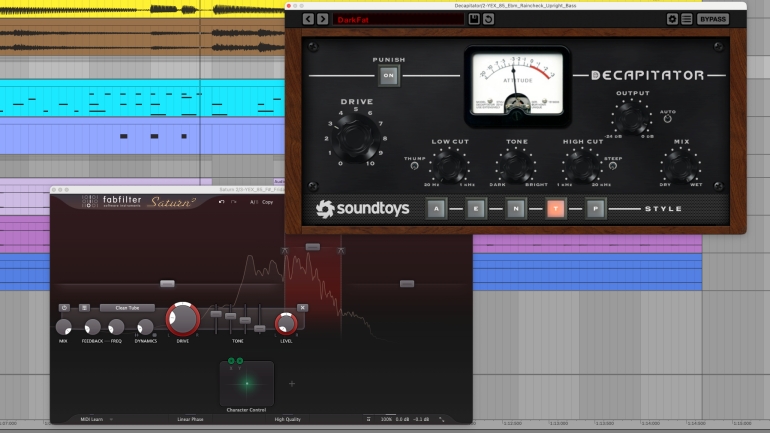Open the Saturn band options icon
This screenshot has height=433, width=770.
click(x=84, y=308)
